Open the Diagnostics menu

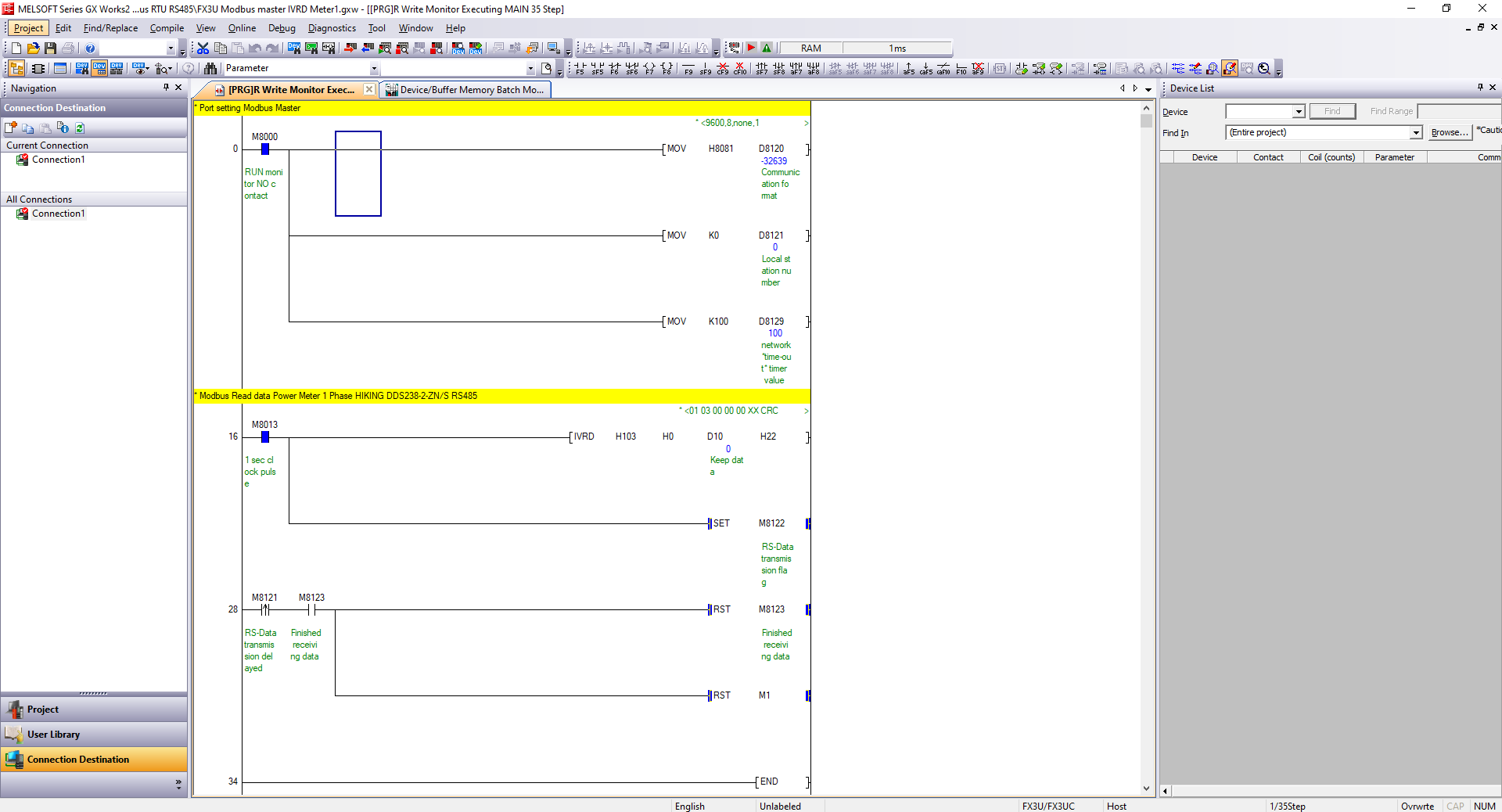pyautogui.click(x=332, y=28)
